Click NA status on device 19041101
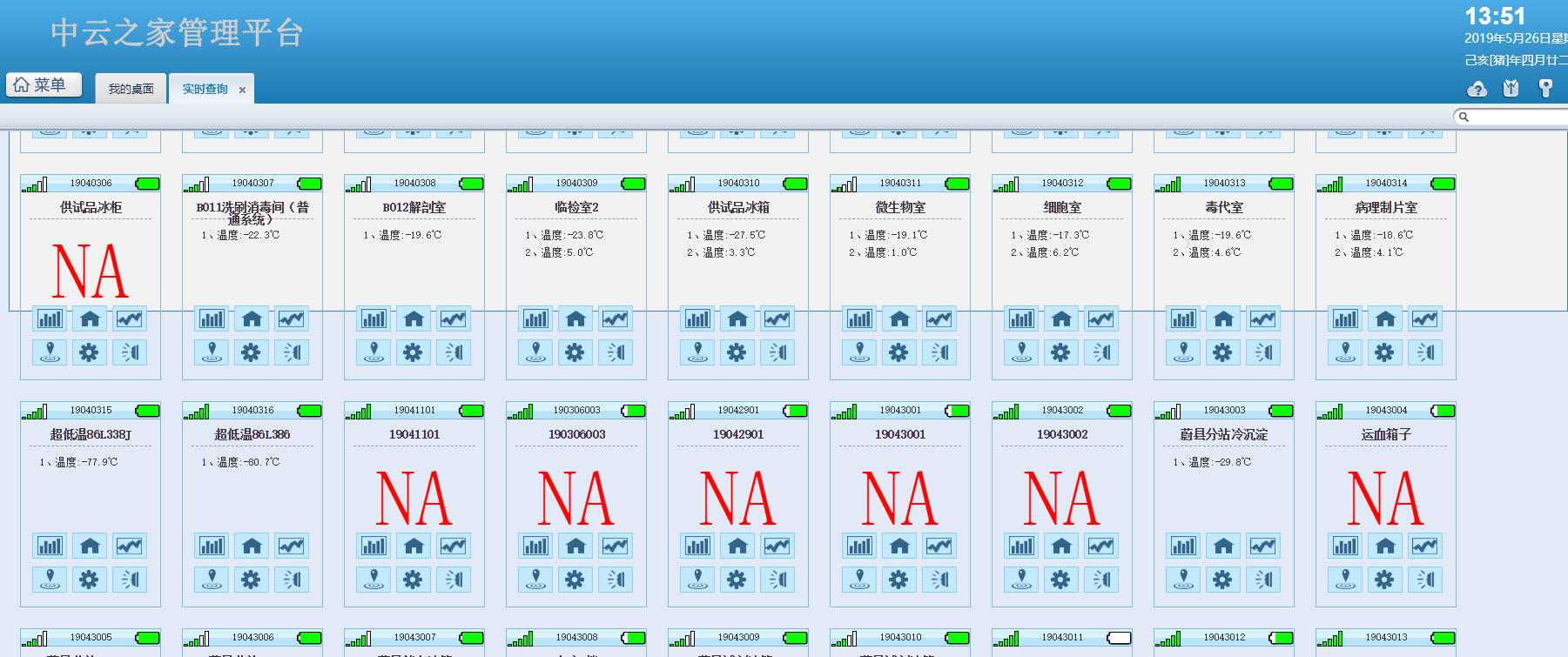 pyautogui.click(x=414, y=499)
